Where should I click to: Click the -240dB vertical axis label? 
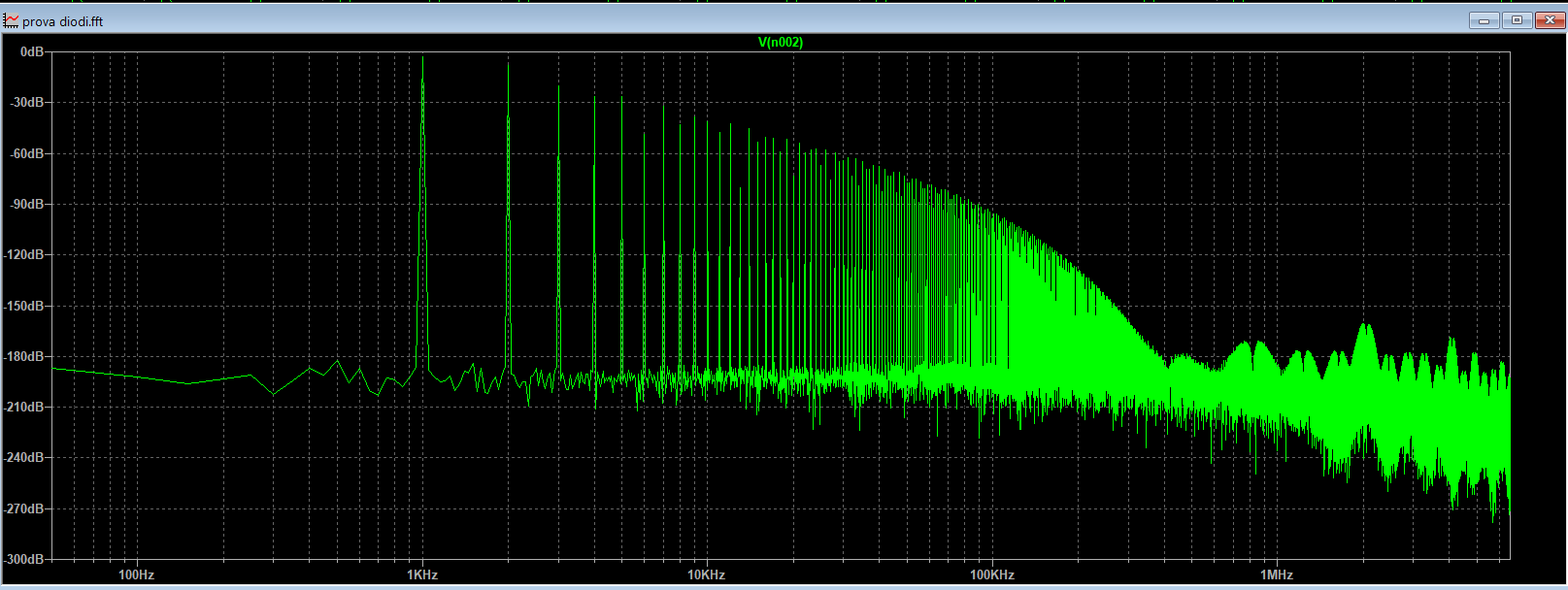pyautogui.click(x=23, y=457)
